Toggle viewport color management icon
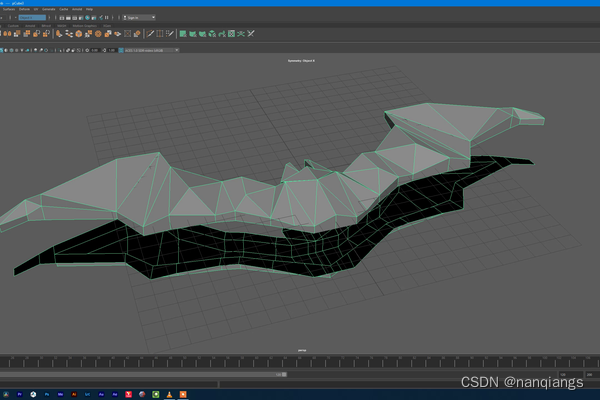Viewport: 600px width, 400px height. 121,50
